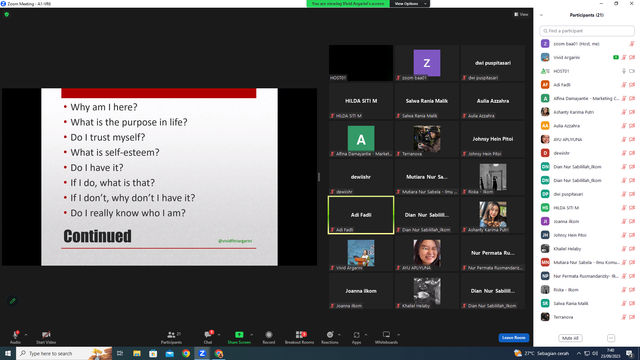
Task: Click the shared slide presentation area
Action: [160, 177]
